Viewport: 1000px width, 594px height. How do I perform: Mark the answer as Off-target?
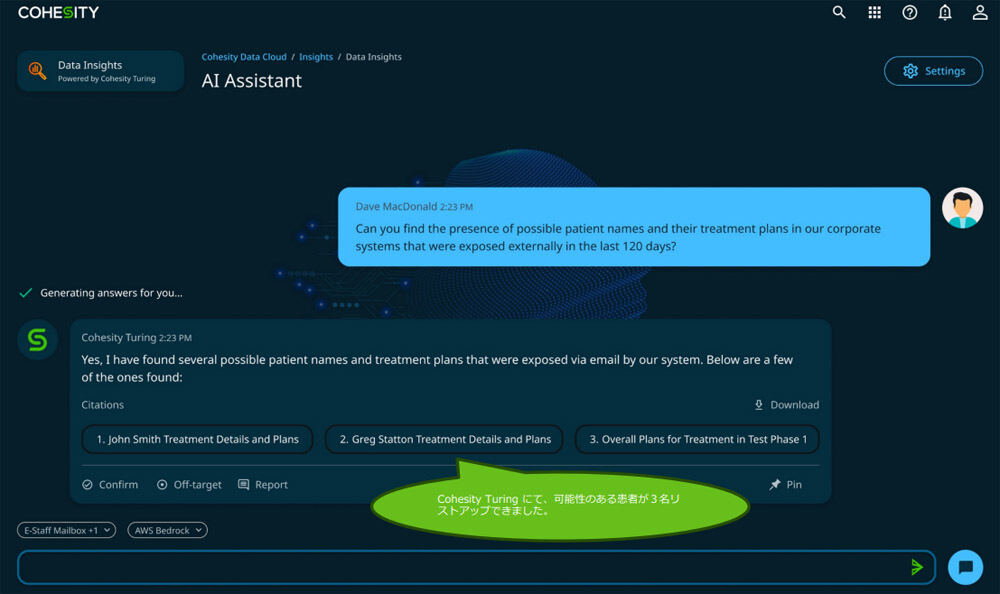point(189,484)
